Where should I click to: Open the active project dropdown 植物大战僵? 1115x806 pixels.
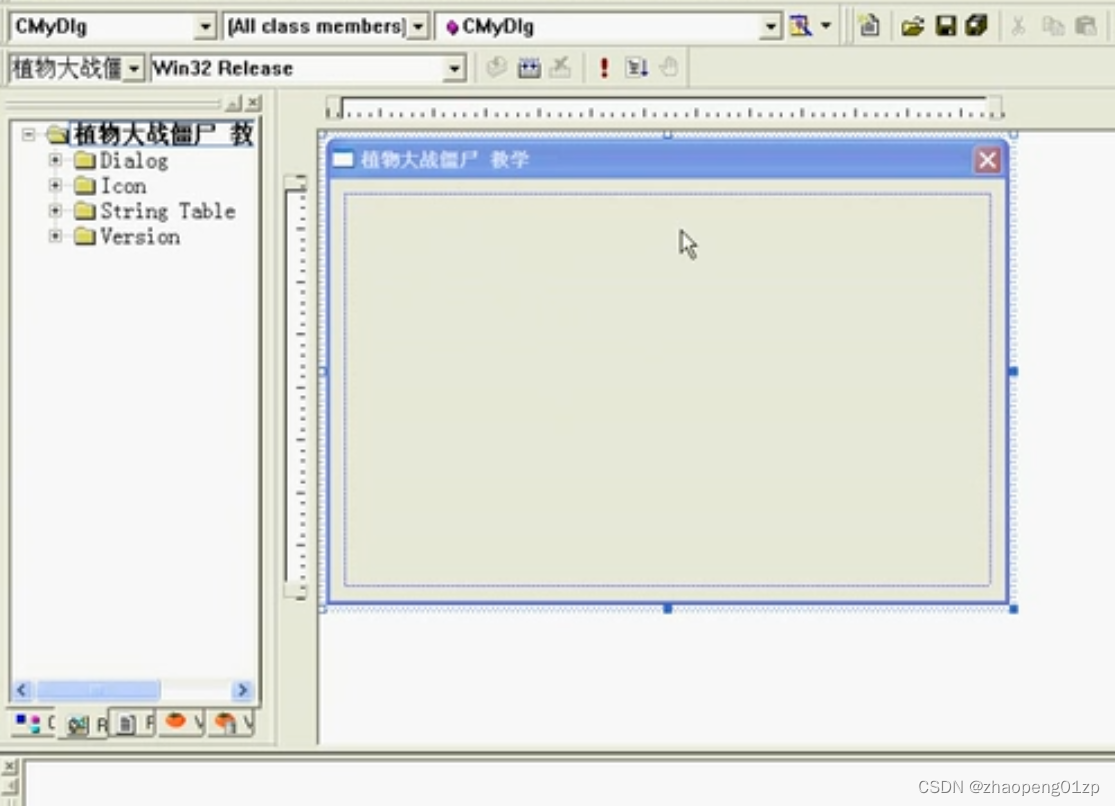[134, 69]
